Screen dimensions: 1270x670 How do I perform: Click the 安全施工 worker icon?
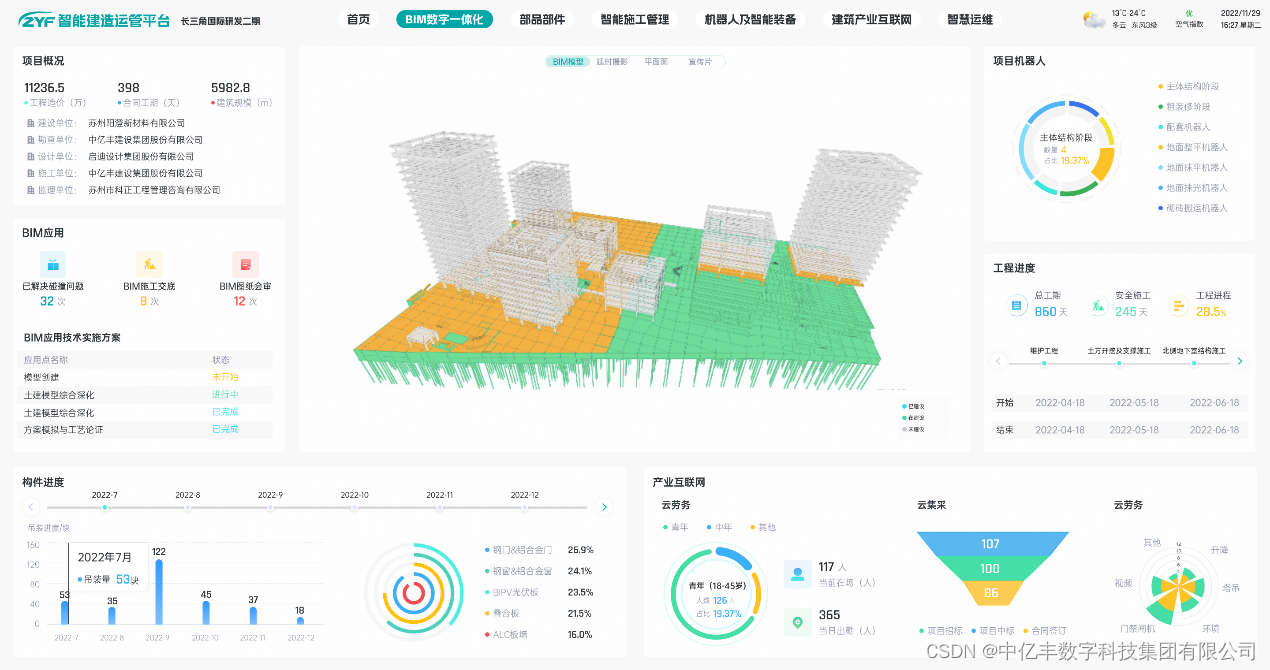point(1097,304)
